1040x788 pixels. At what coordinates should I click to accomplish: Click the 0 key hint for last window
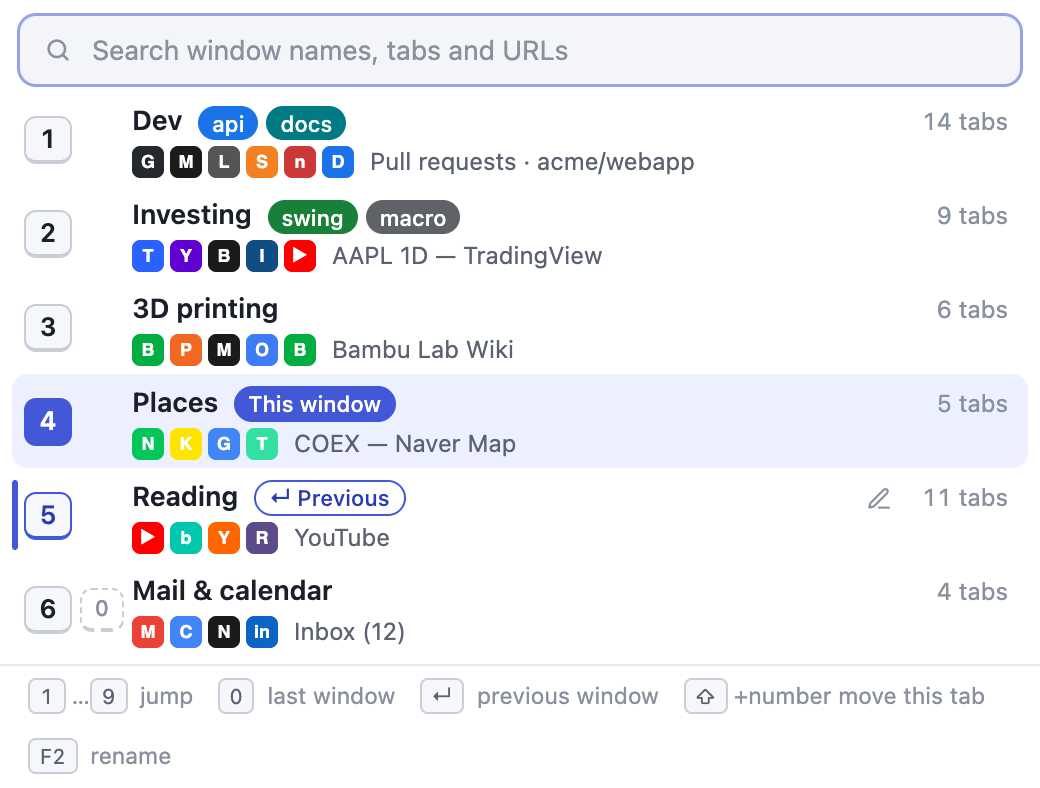(235, 696)
